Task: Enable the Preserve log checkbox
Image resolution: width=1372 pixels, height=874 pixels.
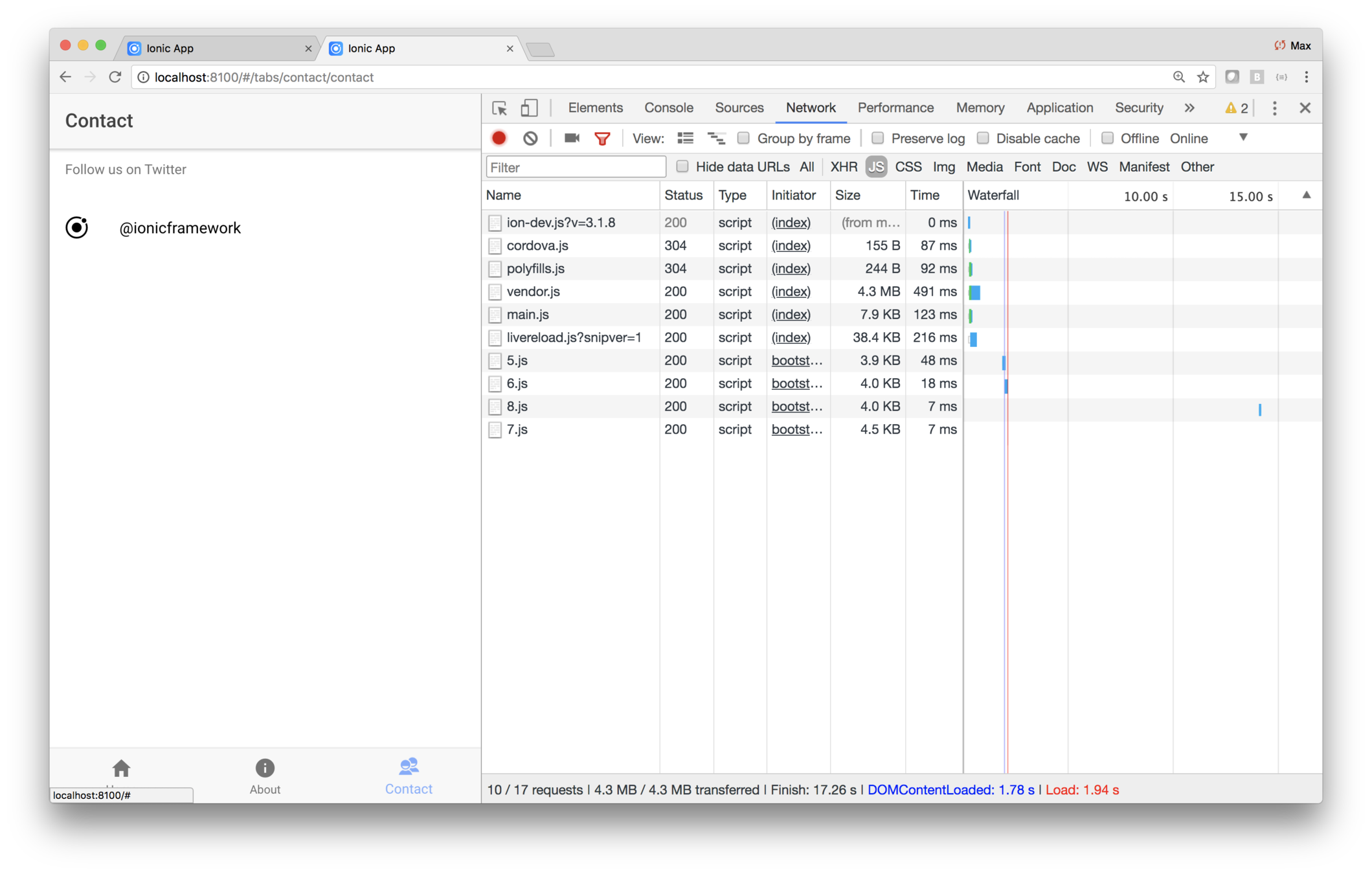Action: [877, 139]
